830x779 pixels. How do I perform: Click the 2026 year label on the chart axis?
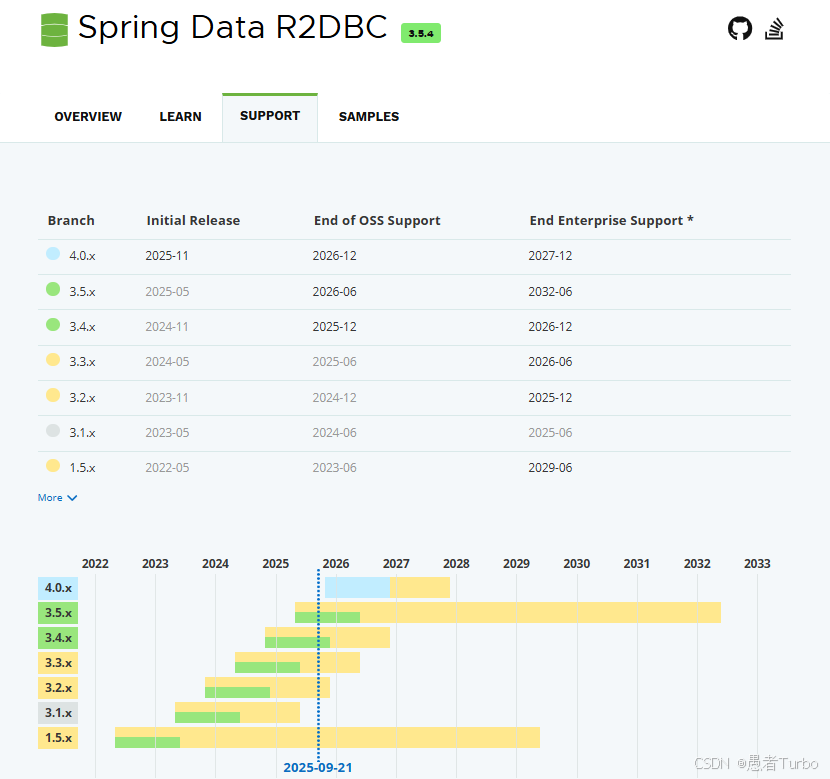pyautogui.click(x=336, y=564)
